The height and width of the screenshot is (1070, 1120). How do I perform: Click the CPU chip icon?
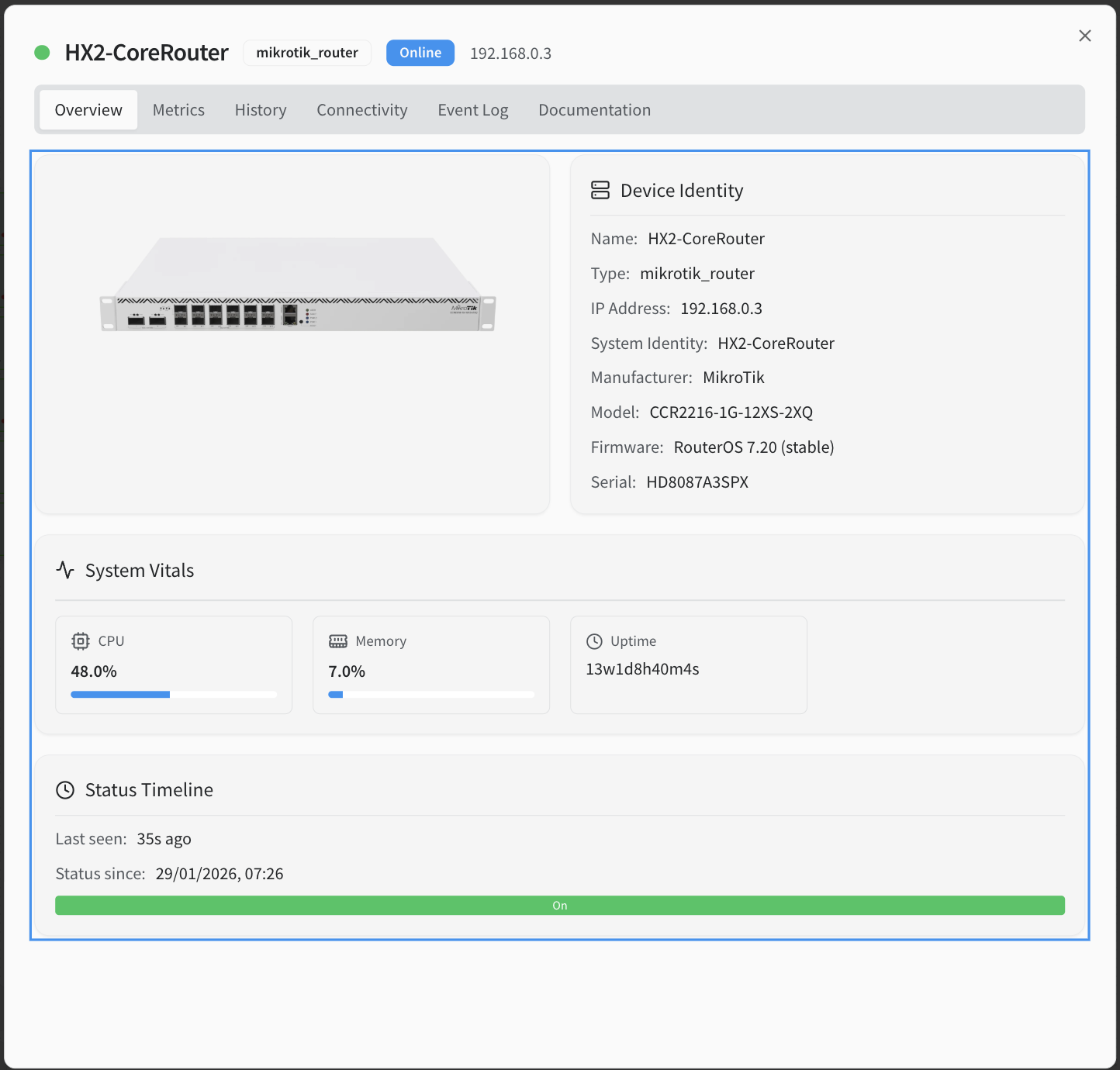[x=81, y=641]
